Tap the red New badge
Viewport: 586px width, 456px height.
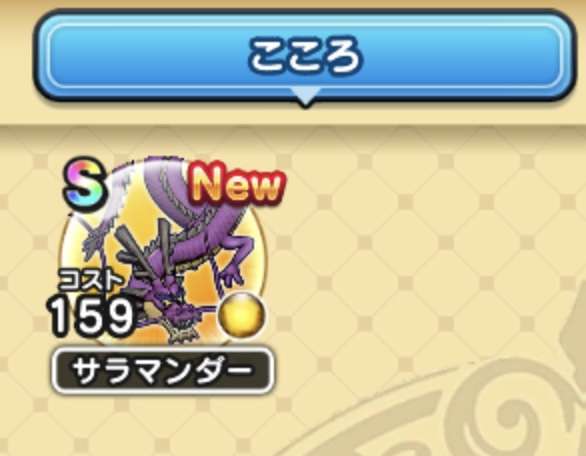[x=238, y=185]
